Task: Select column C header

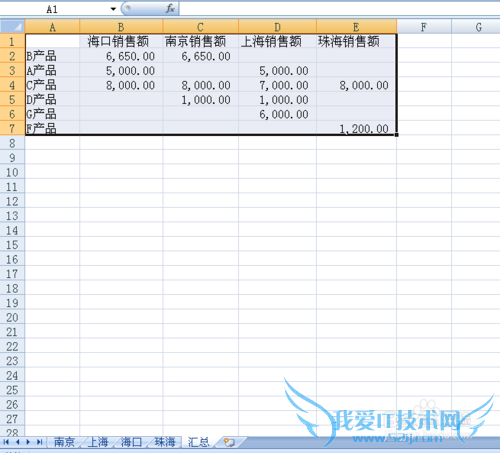Action: coord(200,27)
